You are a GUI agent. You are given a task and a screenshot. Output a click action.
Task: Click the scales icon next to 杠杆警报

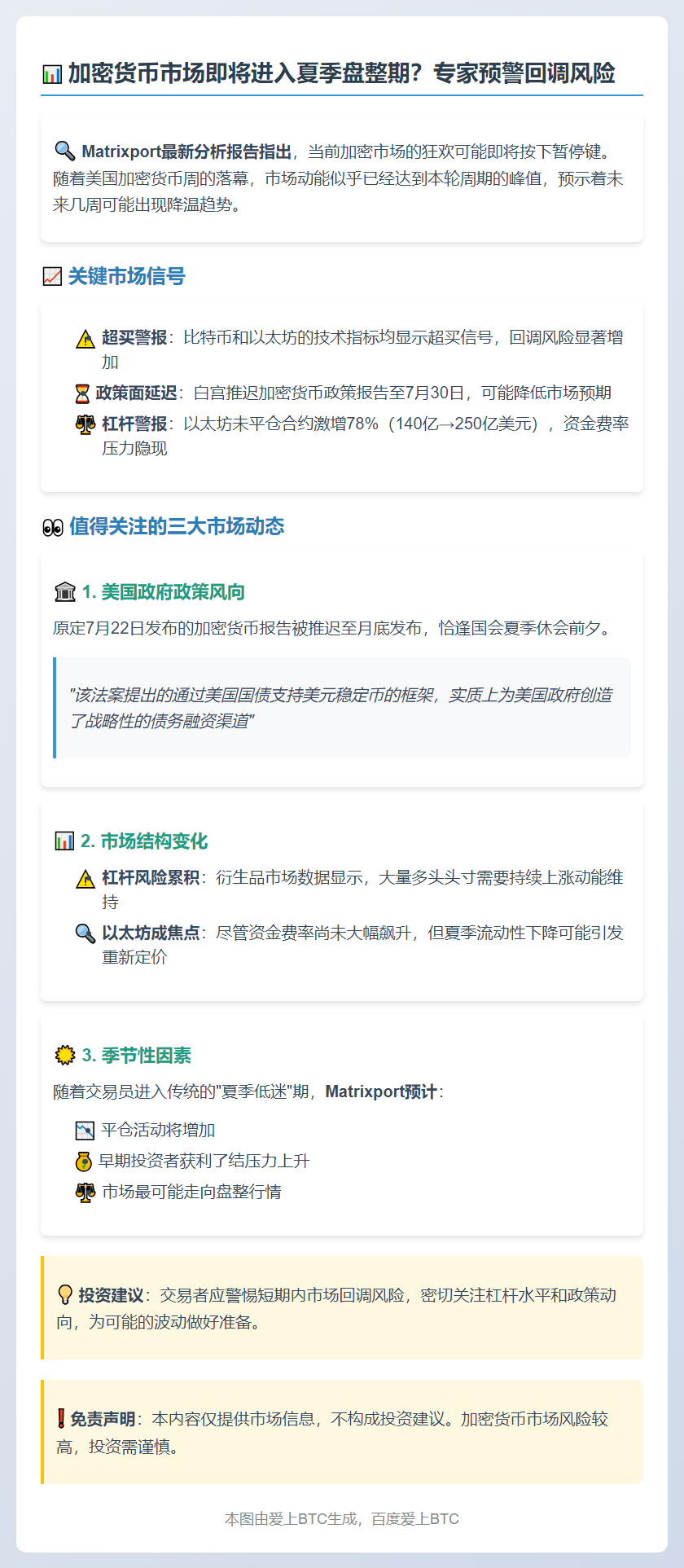[85, 424]
